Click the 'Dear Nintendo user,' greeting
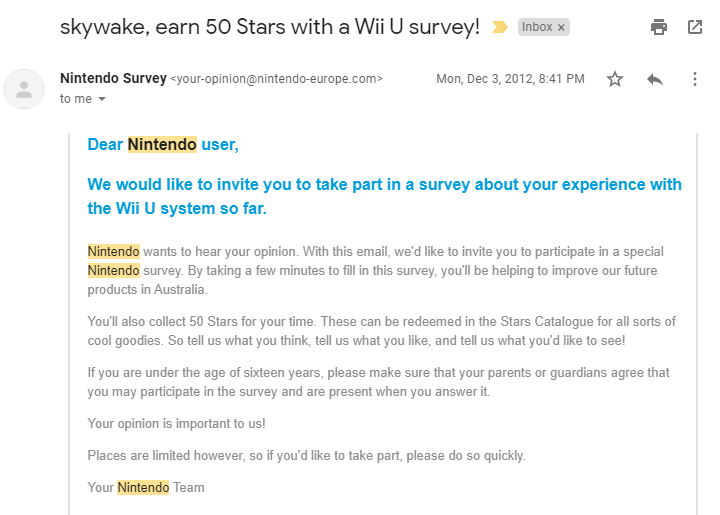 click(163, 144)
